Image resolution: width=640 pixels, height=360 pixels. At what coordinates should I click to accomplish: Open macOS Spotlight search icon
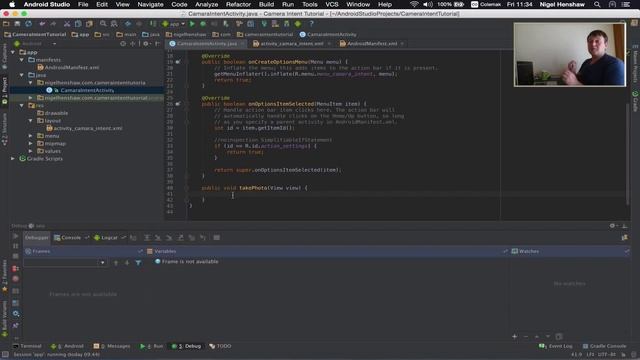point(597,4)
